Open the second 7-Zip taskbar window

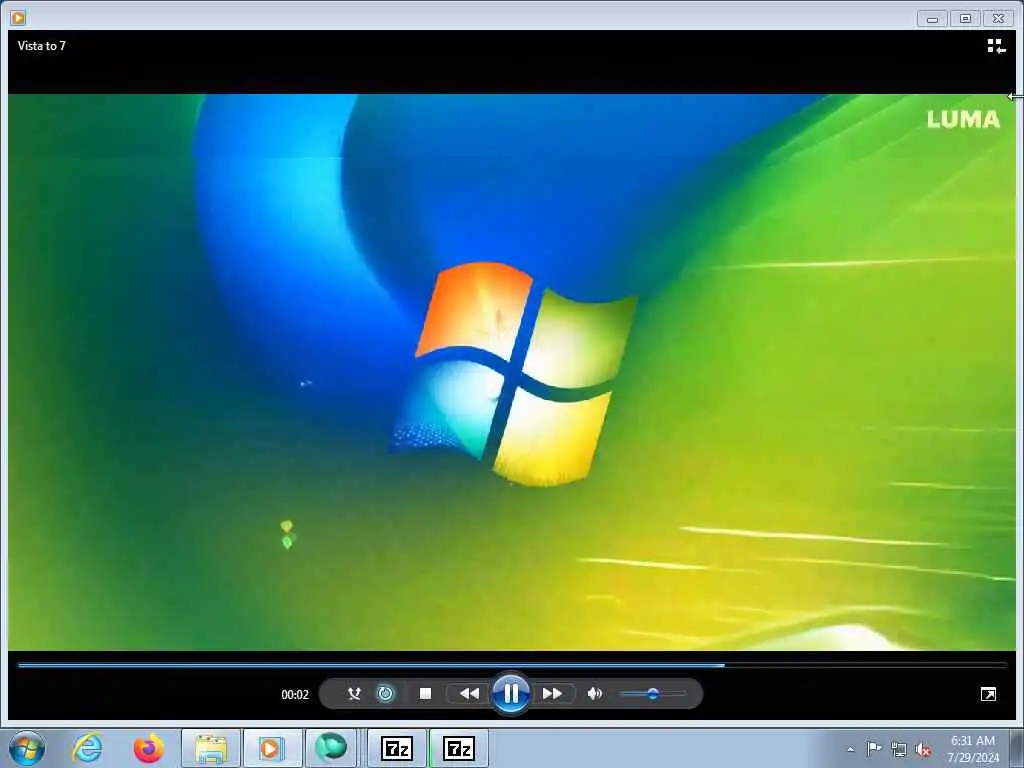[458, 748]
